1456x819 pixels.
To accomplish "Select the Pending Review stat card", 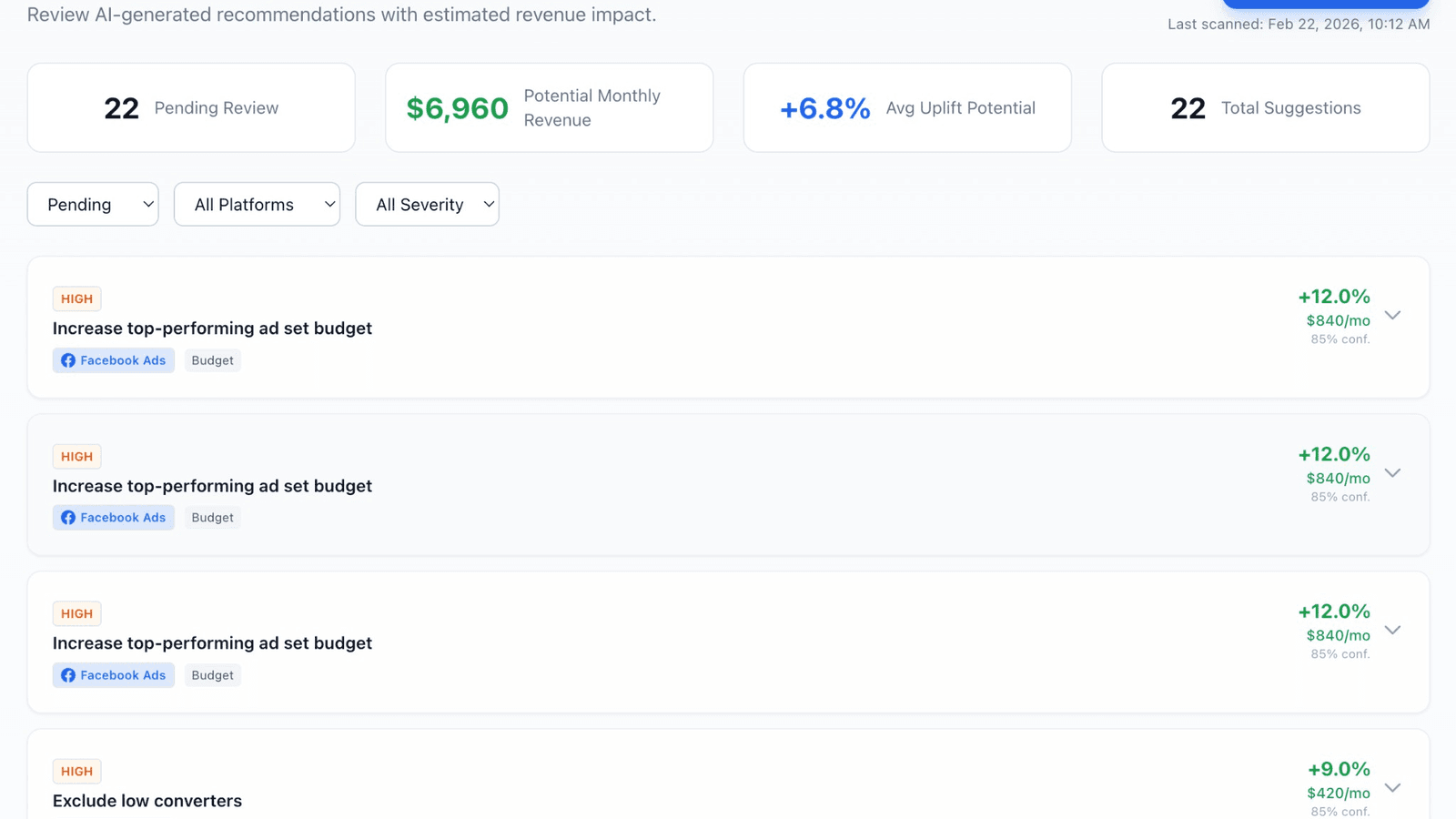I will (191, 107).
